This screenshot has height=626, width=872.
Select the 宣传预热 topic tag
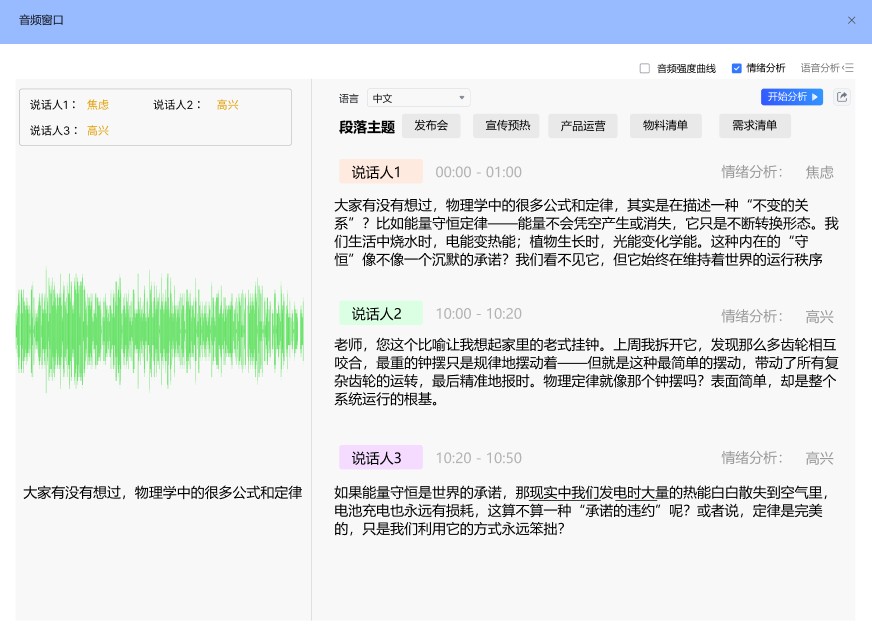[507, 126]
